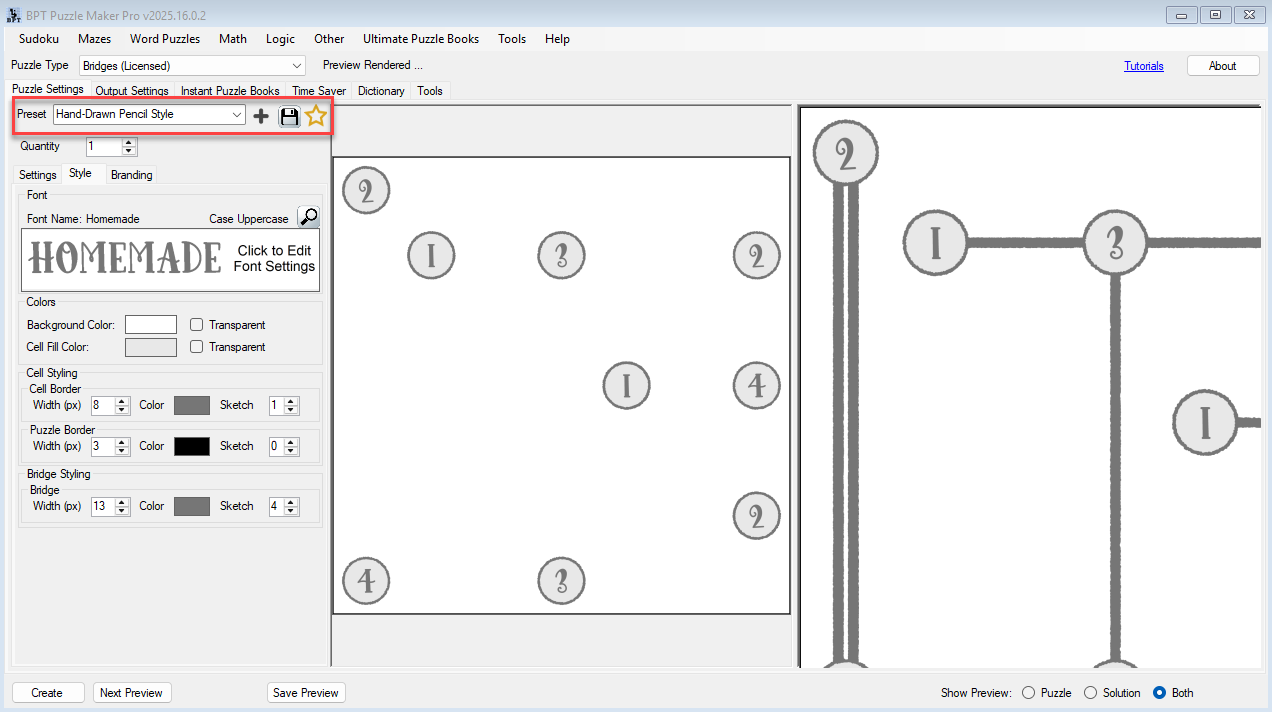
Task: Click the Bridge color swatch
Action: click(x=191, y=506)
